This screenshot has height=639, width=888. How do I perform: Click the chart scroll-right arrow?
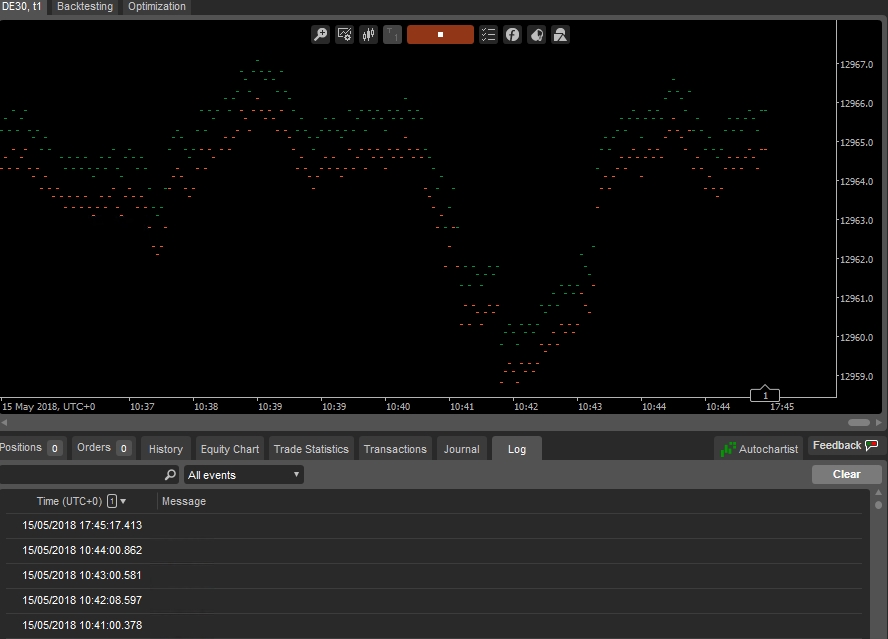[878, 422]
